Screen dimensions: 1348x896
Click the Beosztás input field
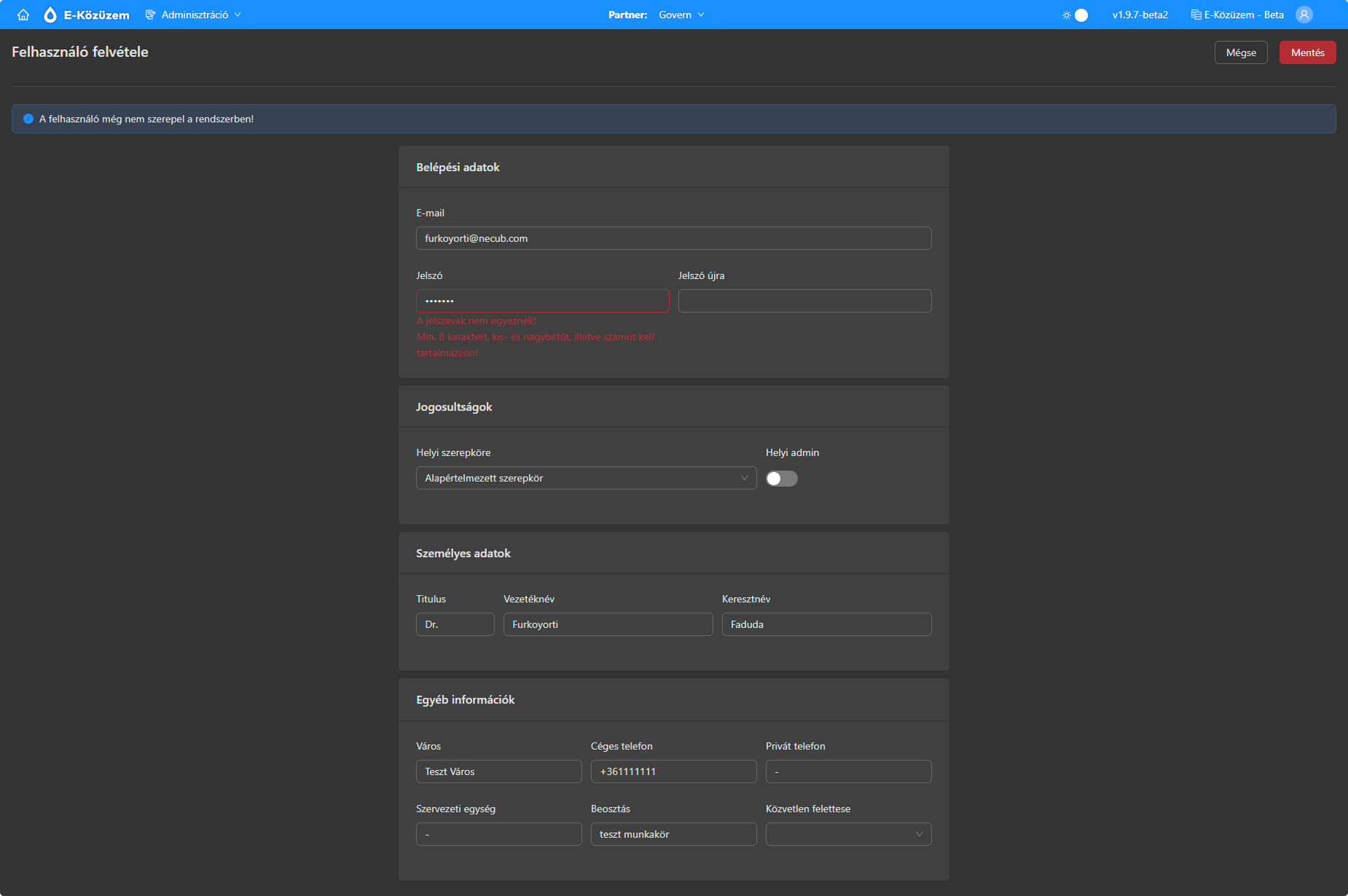pos(673,834)
